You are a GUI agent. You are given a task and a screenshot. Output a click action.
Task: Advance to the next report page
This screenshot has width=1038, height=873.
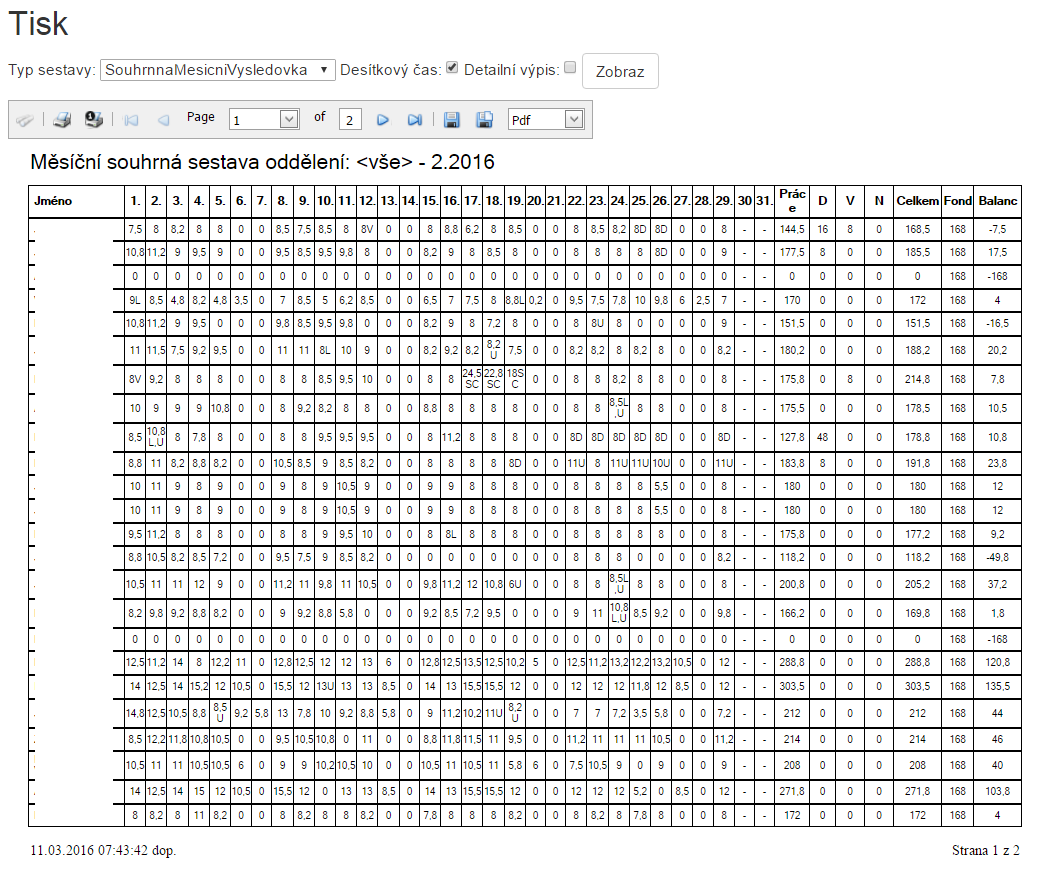coord(383,120)
